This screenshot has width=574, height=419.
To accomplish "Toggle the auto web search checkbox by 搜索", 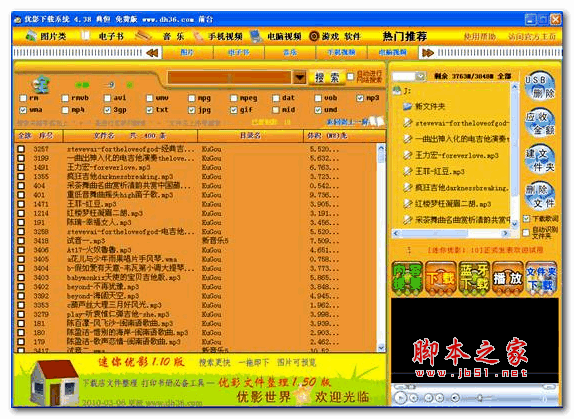I will coord(350,76).
